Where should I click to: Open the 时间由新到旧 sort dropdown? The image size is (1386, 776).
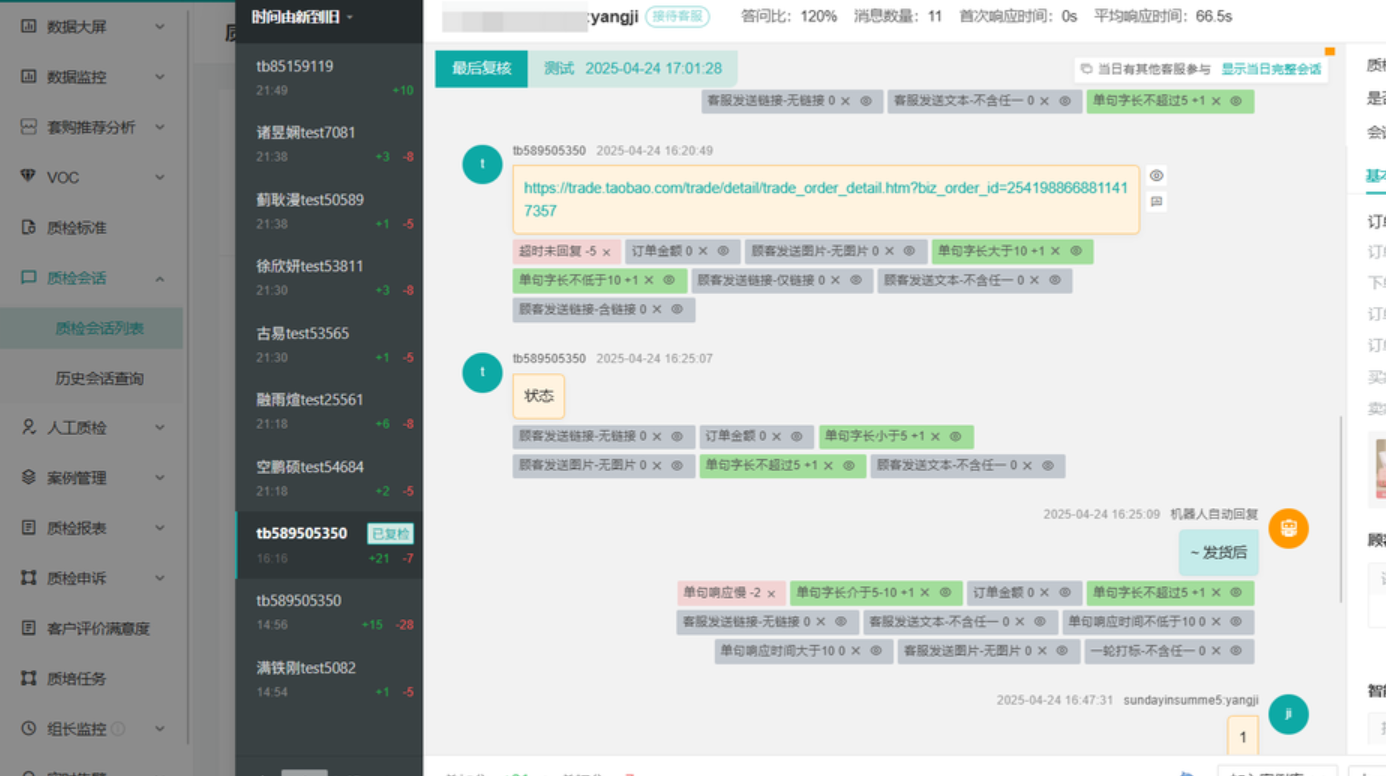[x=302, y=17]
